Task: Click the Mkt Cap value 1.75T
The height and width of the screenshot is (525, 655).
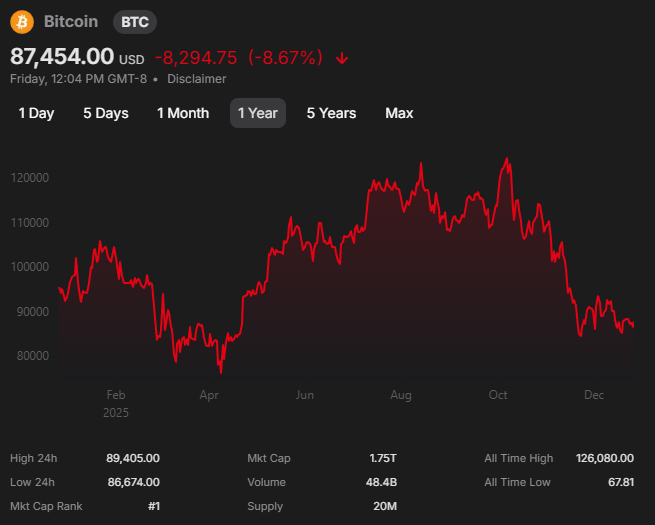Action: (383, 459)
